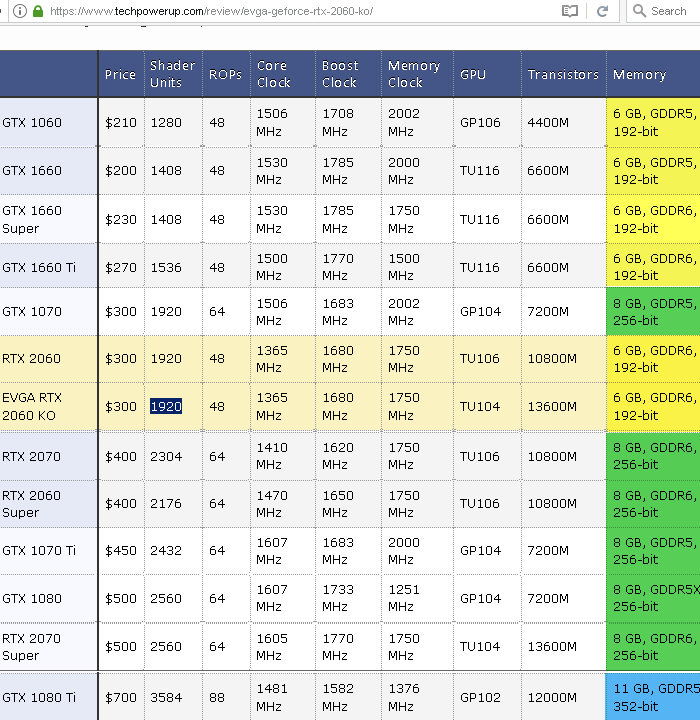Click the RTX 2060 Super row label

pyautogui.click(x=31, y=504)
